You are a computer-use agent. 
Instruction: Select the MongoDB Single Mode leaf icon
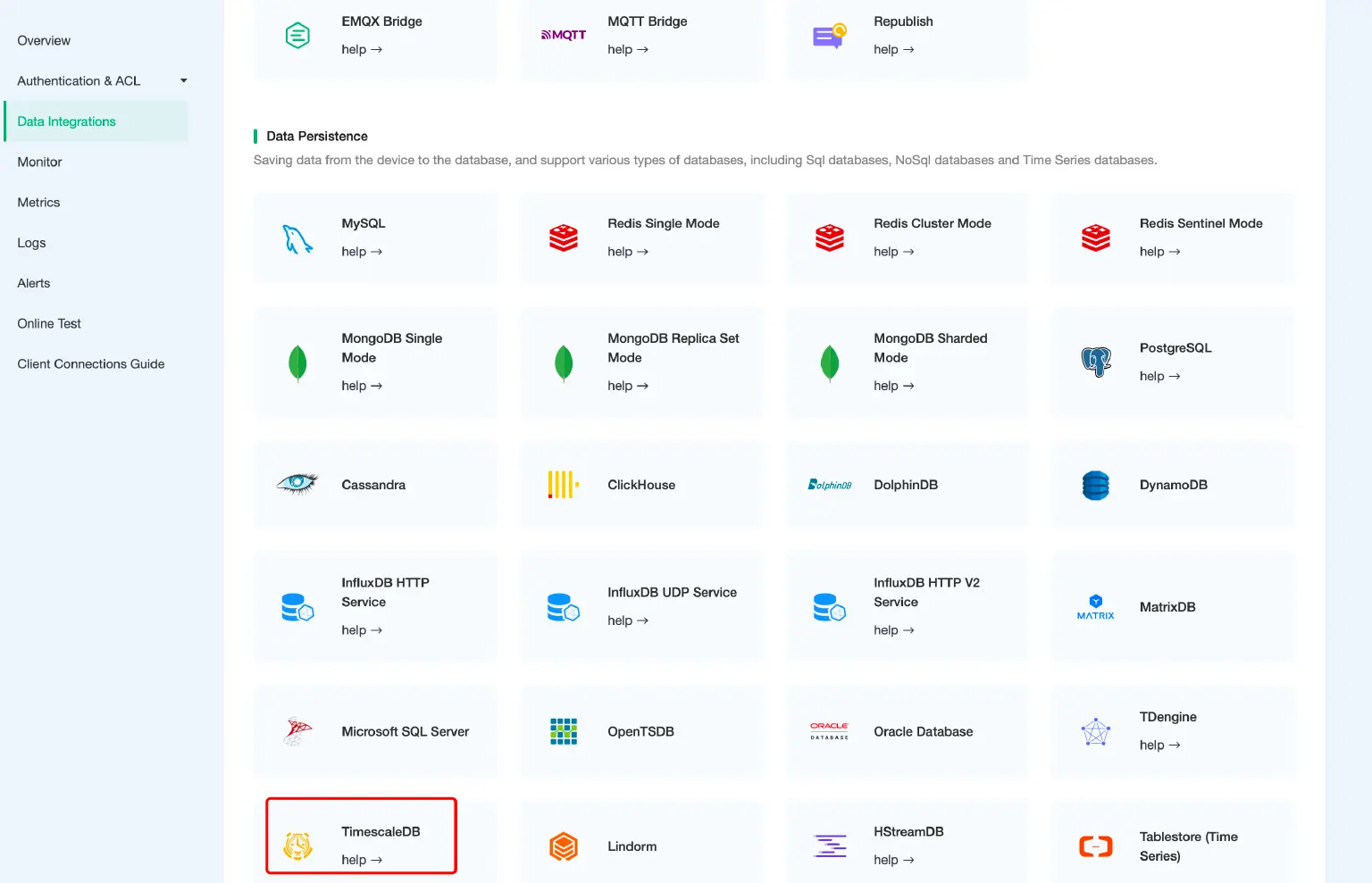(x=297, y=363)
